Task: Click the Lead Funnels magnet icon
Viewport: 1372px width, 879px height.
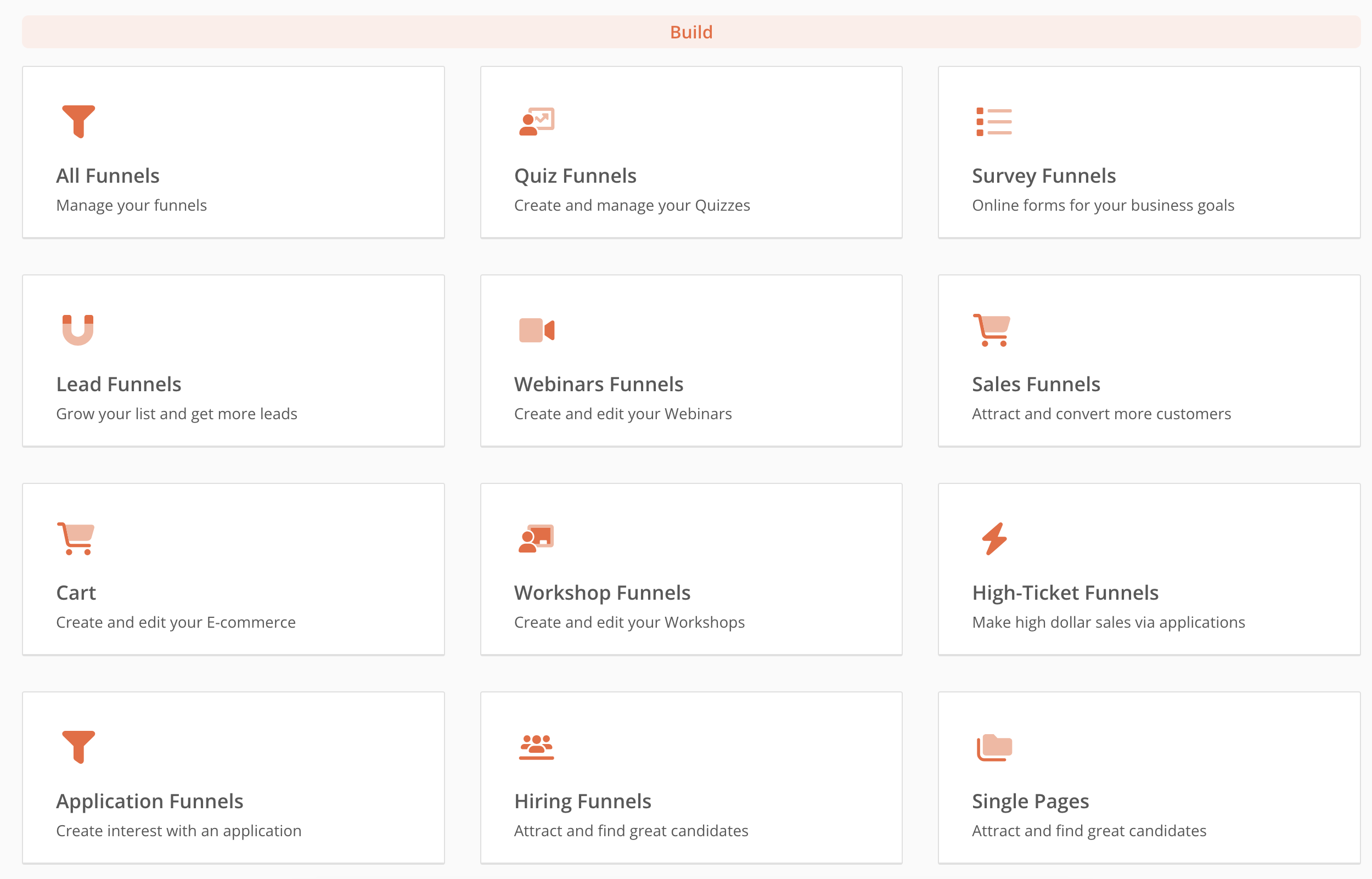Action: (x=77, y=330)
